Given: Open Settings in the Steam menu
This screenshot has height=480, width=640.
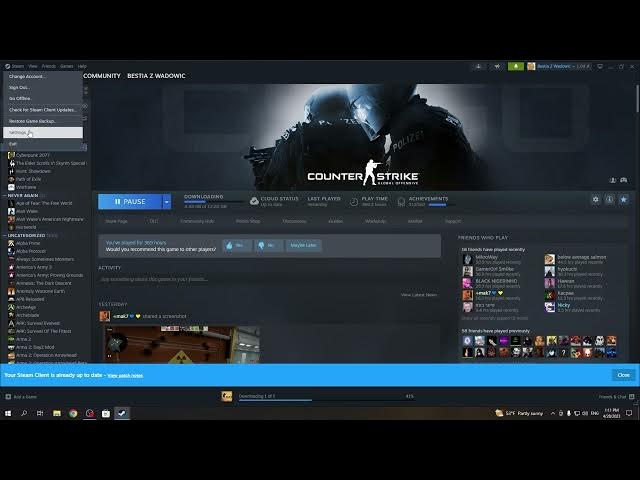Looking at the screenshot, I should [x=19, y=132].
